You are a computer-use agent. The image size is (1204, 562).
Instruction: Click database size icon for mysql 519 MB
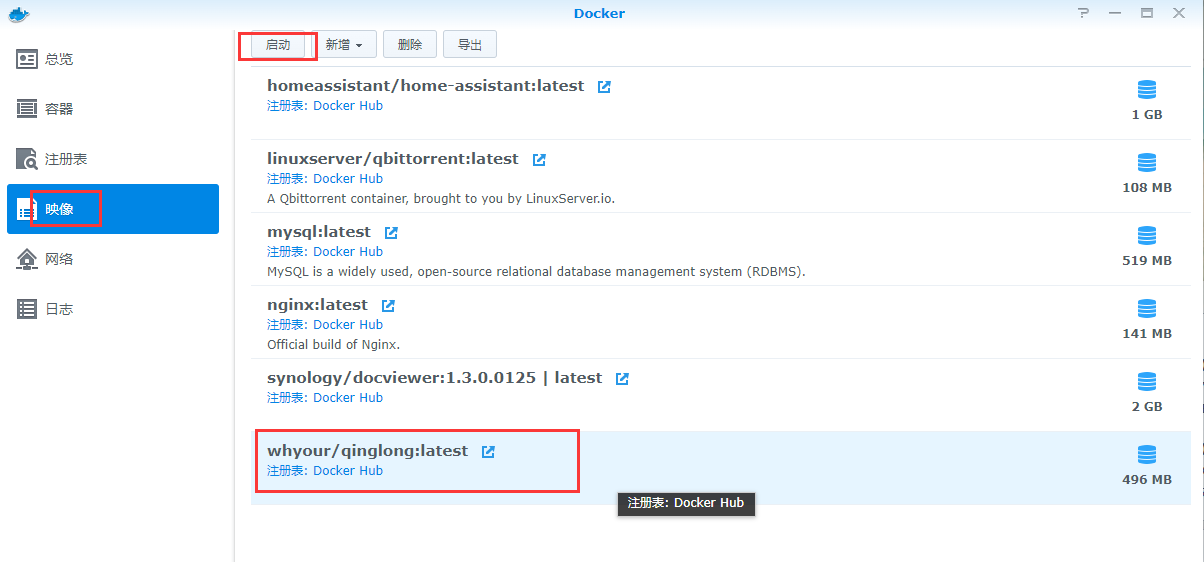1147,236
